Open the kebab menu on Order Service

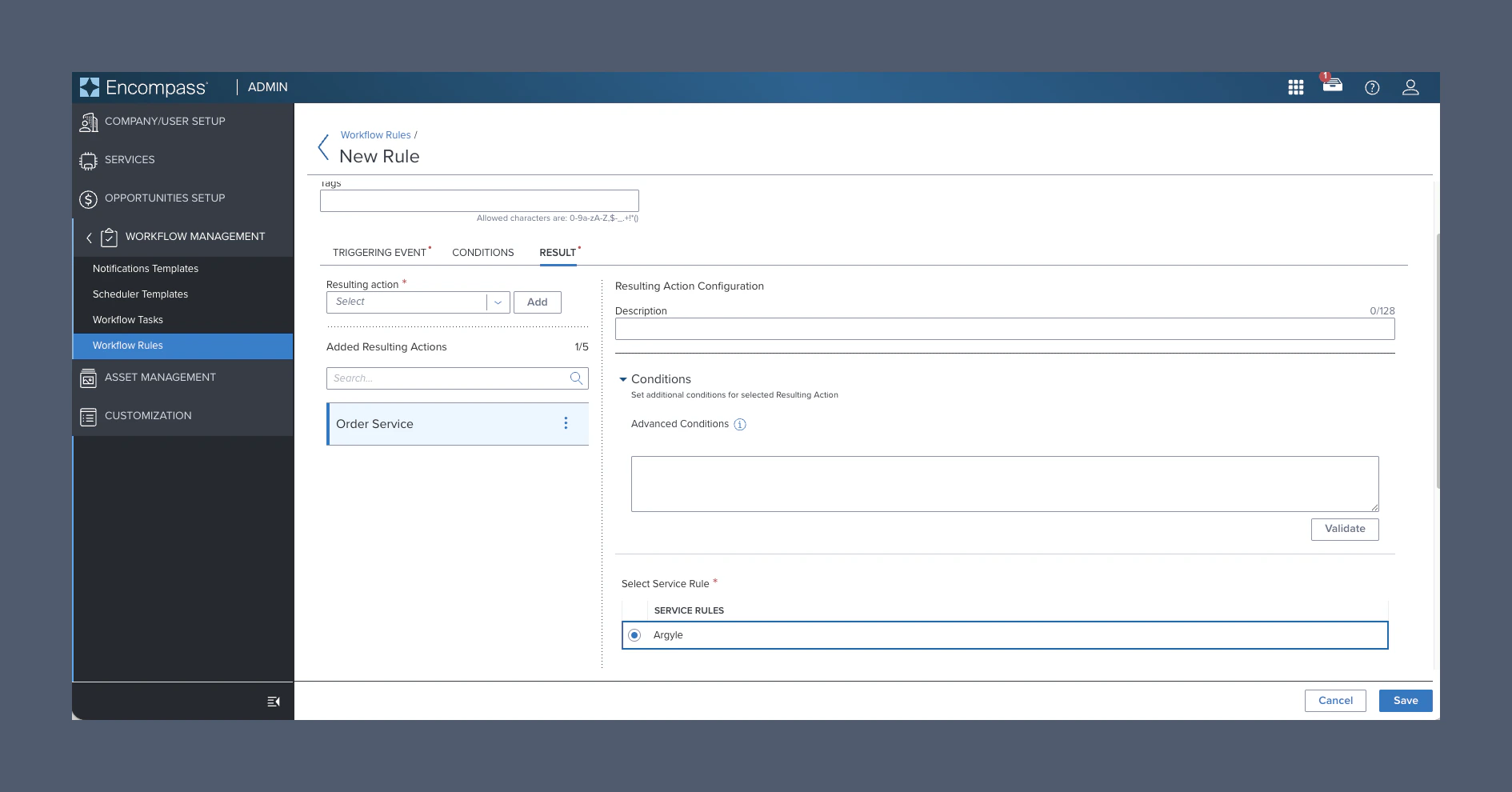(566, 423)
